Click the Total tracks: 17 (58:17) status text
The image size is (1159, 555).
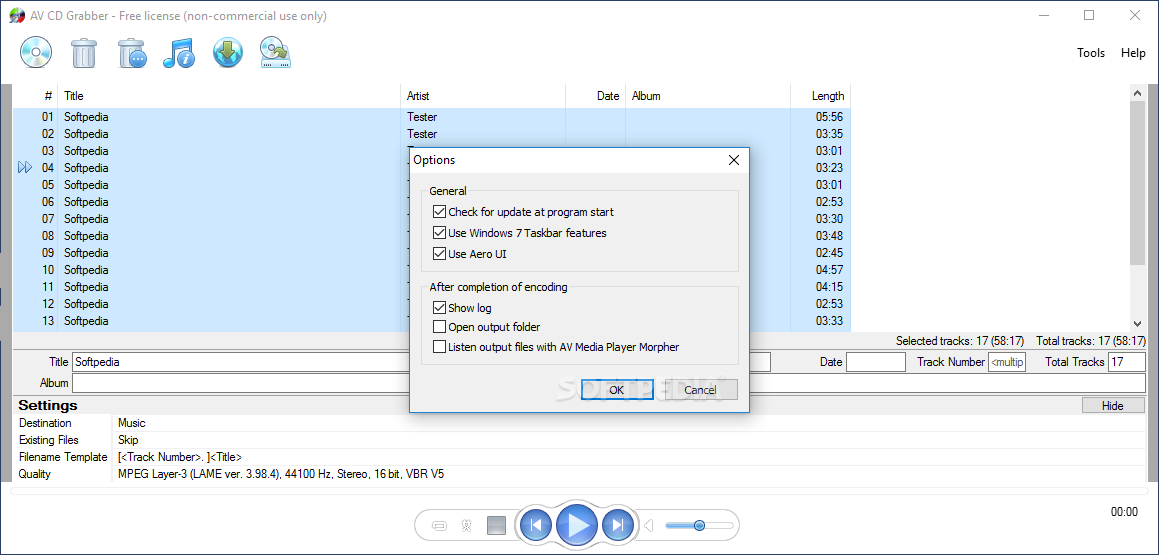click(1092, 341)
